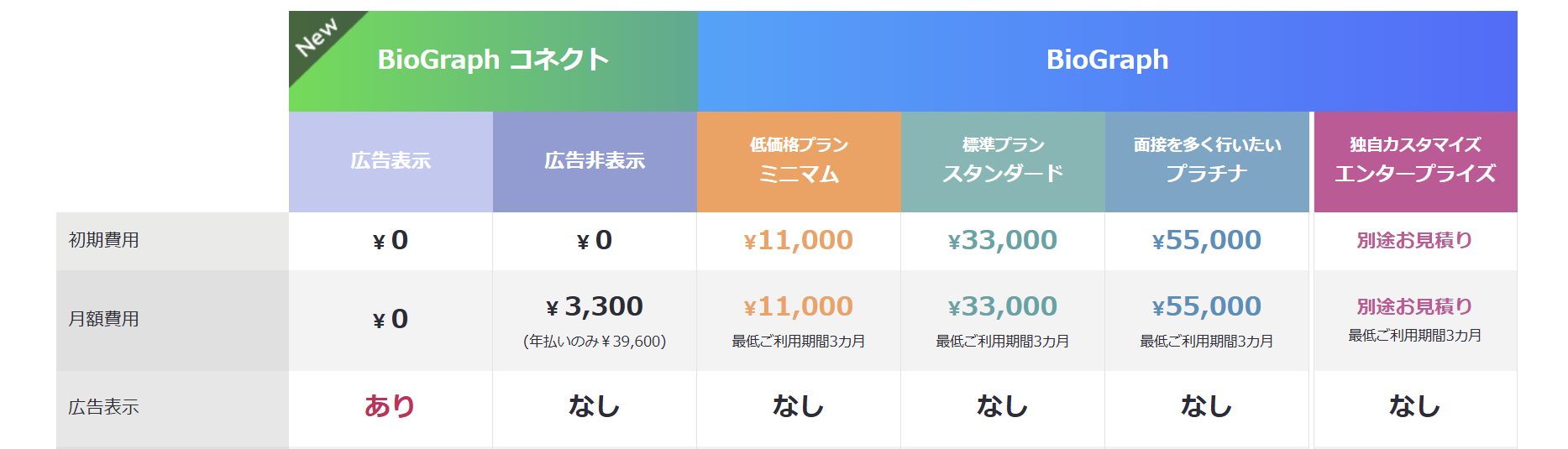Click the ¥33,000 monthly fee for スタンダード

click(1003, 307)
